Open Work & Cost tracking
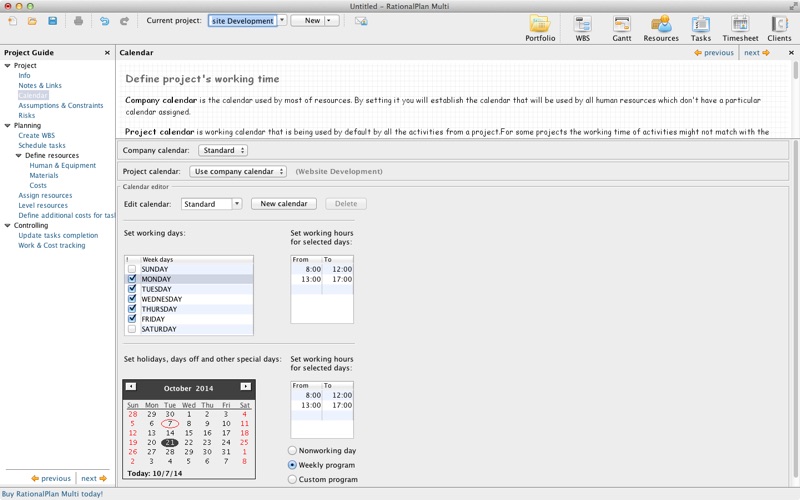This screenshot has height=500, width=800. point(52,245)
